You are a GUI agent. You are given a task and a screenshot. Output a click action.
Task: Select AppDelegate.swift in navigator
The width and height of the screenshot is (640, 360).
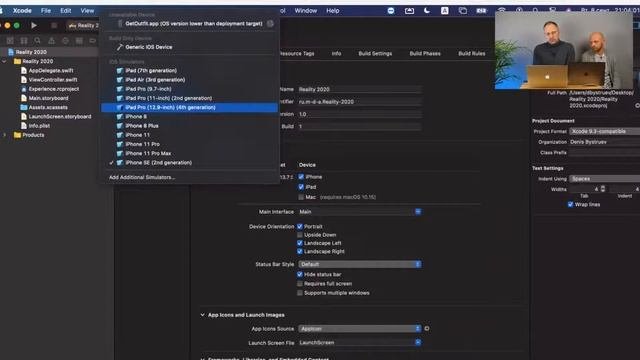coord(51,70)
